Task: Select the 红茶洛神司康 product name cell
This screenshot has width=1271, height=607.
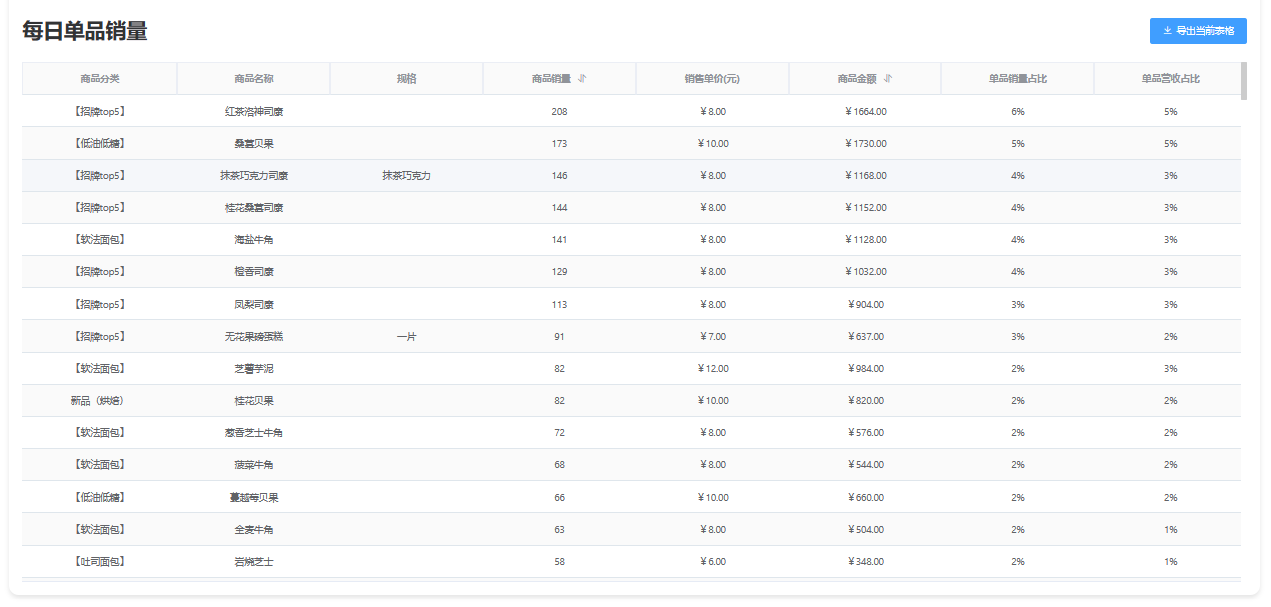Action: (254, 112)
